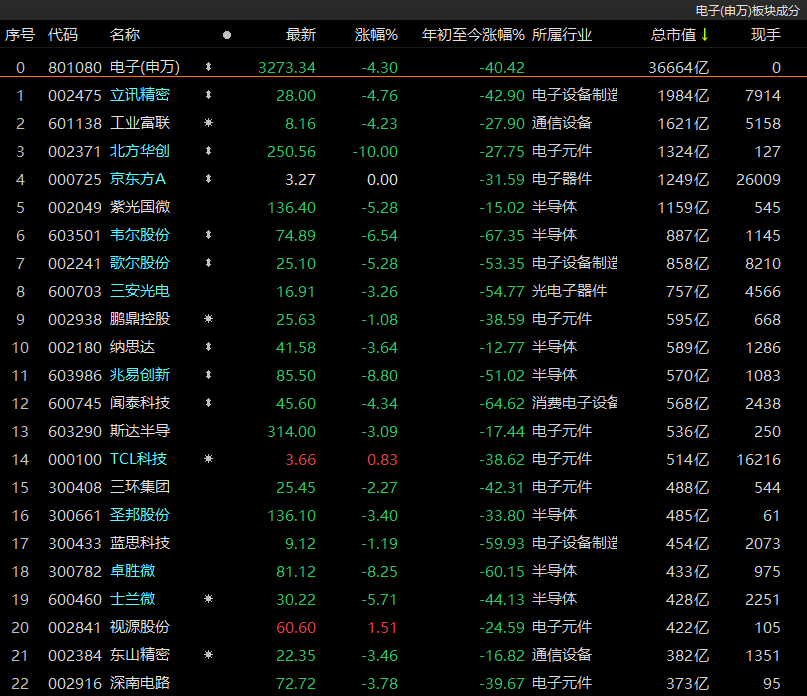Select stock 兆易创新
Screen dimensions: 807x696
(139, 375)
